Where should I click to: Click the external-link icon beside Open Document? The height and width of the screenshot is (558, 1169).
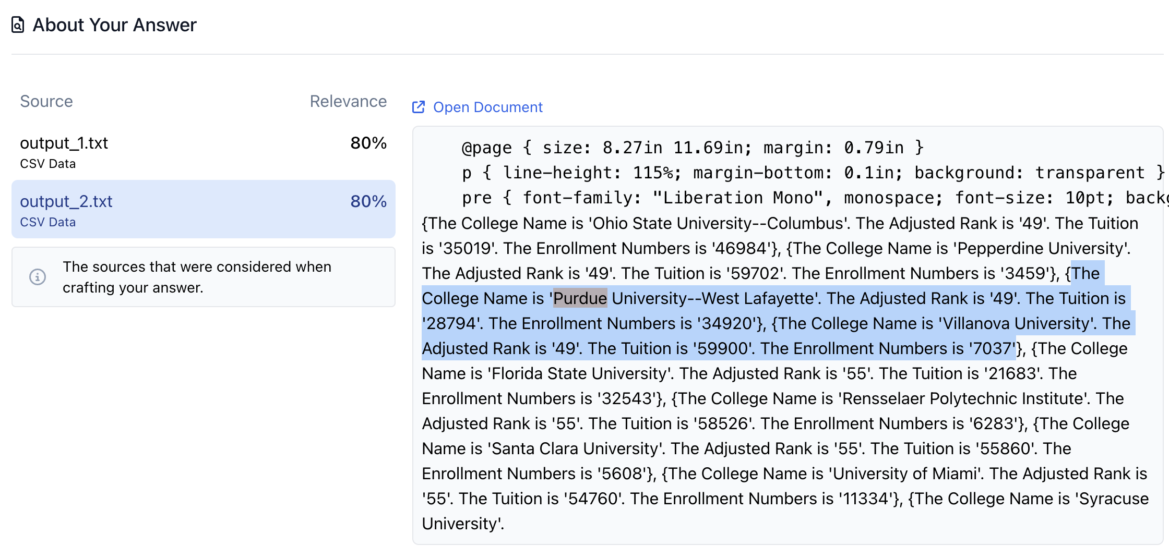419,107
